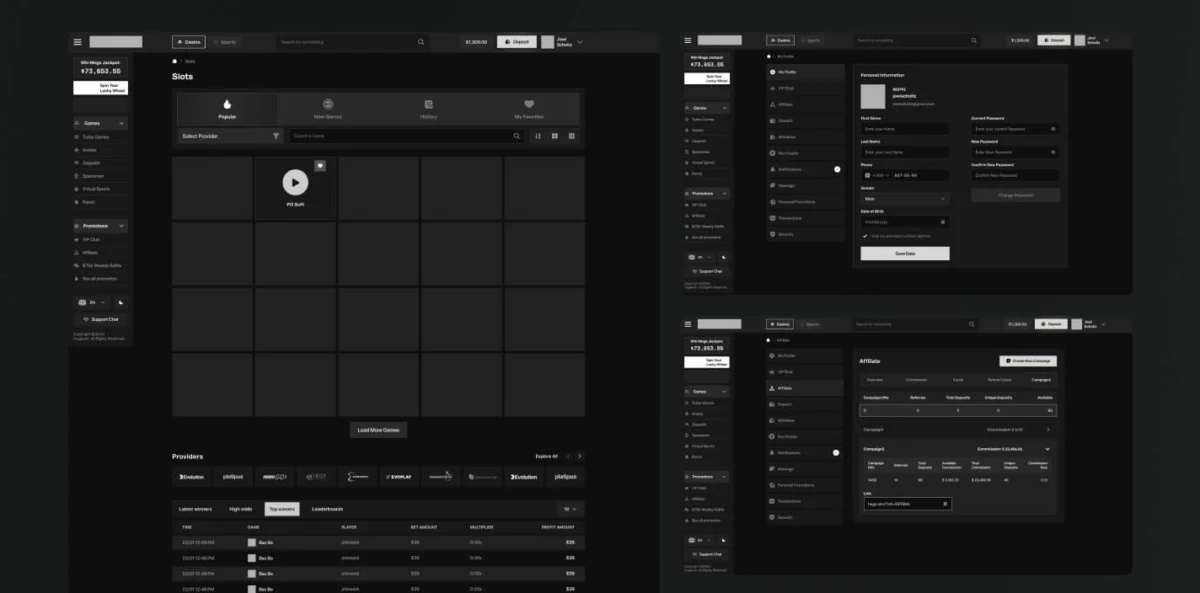Click Deposit button on Slots top bar
Viewport: 1200px width, 593px height.
tap(516, 42)
